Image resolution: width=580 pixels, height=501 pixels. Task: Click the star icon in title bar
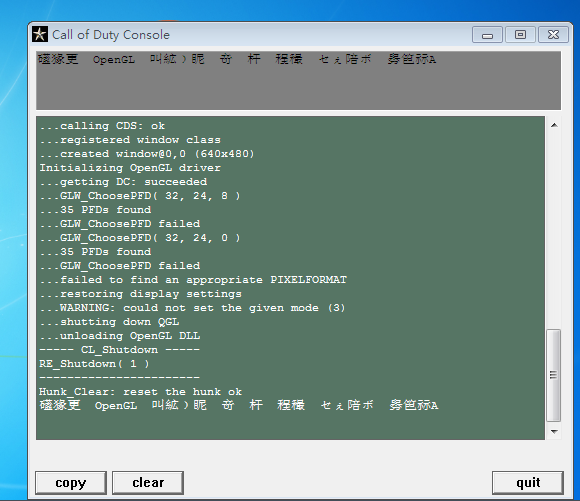40,34
